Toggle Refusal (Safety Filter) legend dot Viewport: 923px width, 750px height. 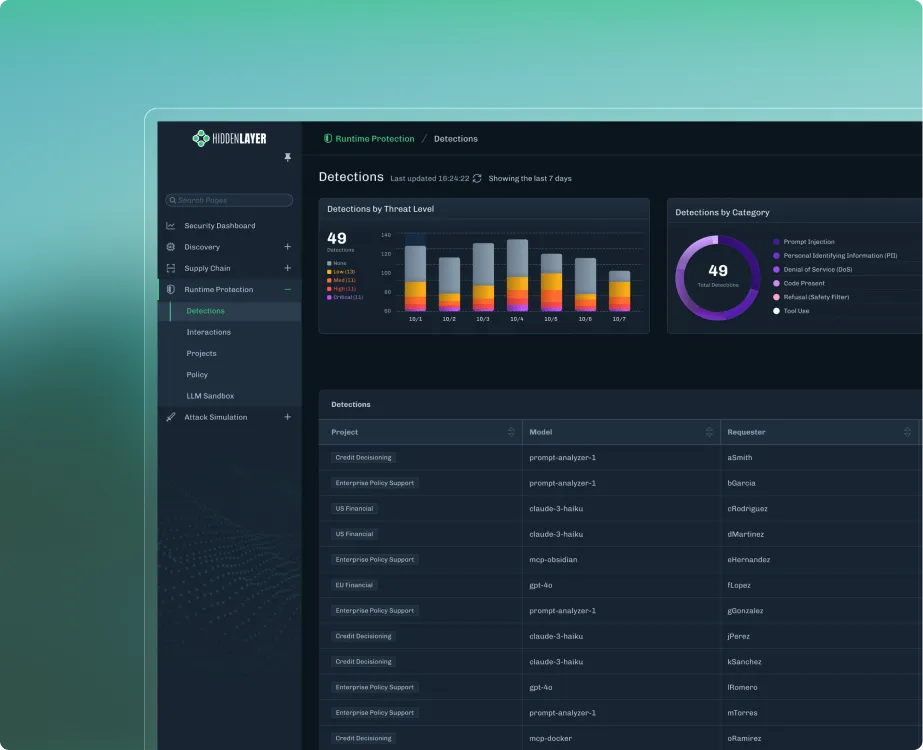[776, 297]
